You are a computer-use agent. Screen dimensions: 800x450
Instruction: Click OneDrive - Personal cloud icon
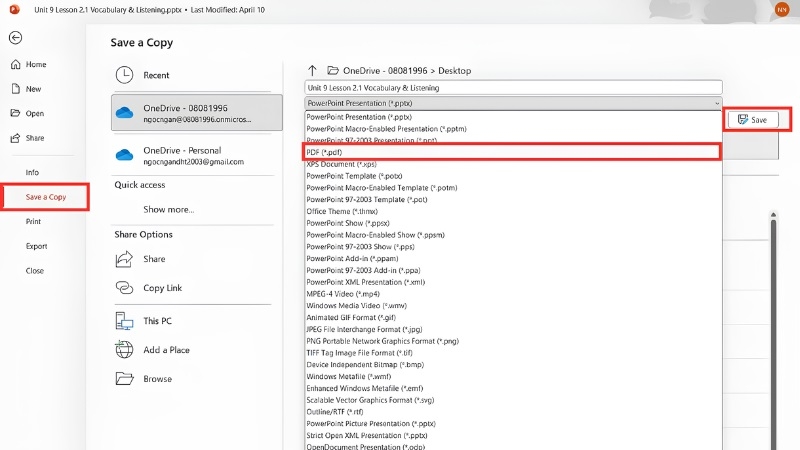point(124,155)
